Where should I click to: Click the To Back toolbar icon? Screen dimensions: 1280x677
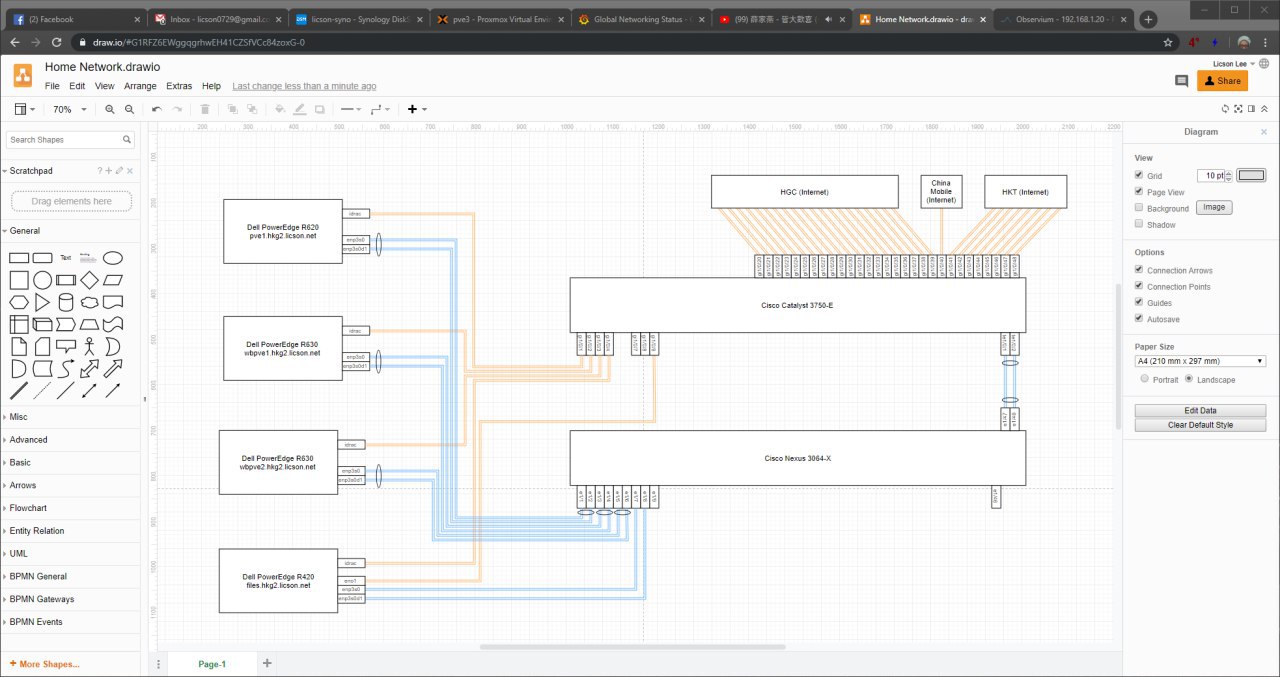252,109
